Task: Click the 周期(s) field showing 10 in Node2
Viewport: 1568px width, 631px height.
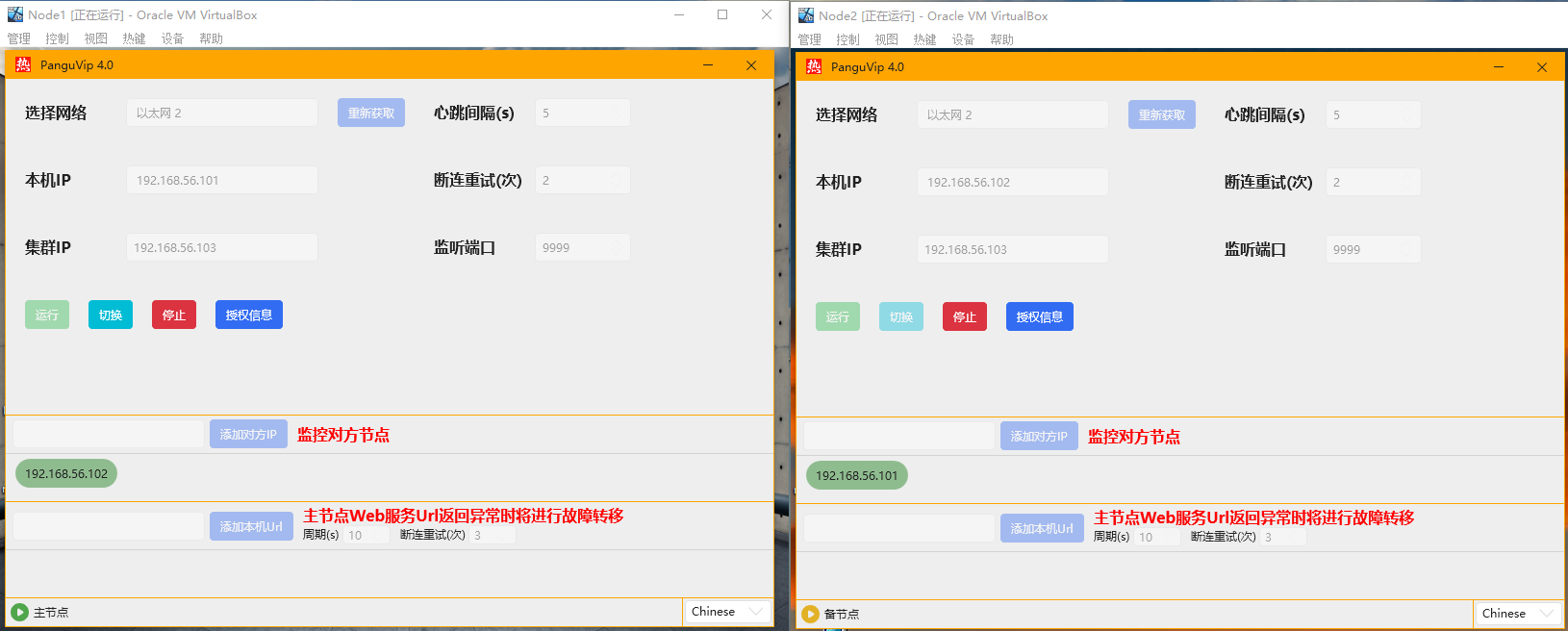Action: click(x=1157, y=537)
